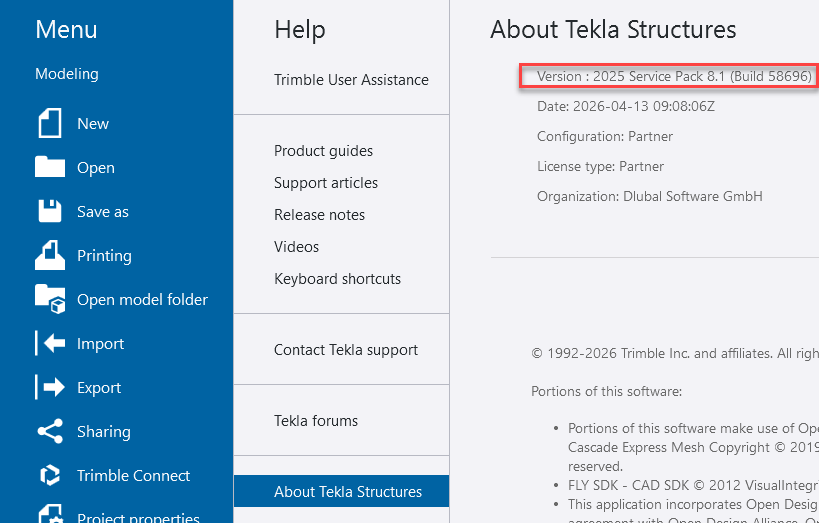
Task: Click the Open folder icon
Action: pyautogui.click(x=50, y=167)
